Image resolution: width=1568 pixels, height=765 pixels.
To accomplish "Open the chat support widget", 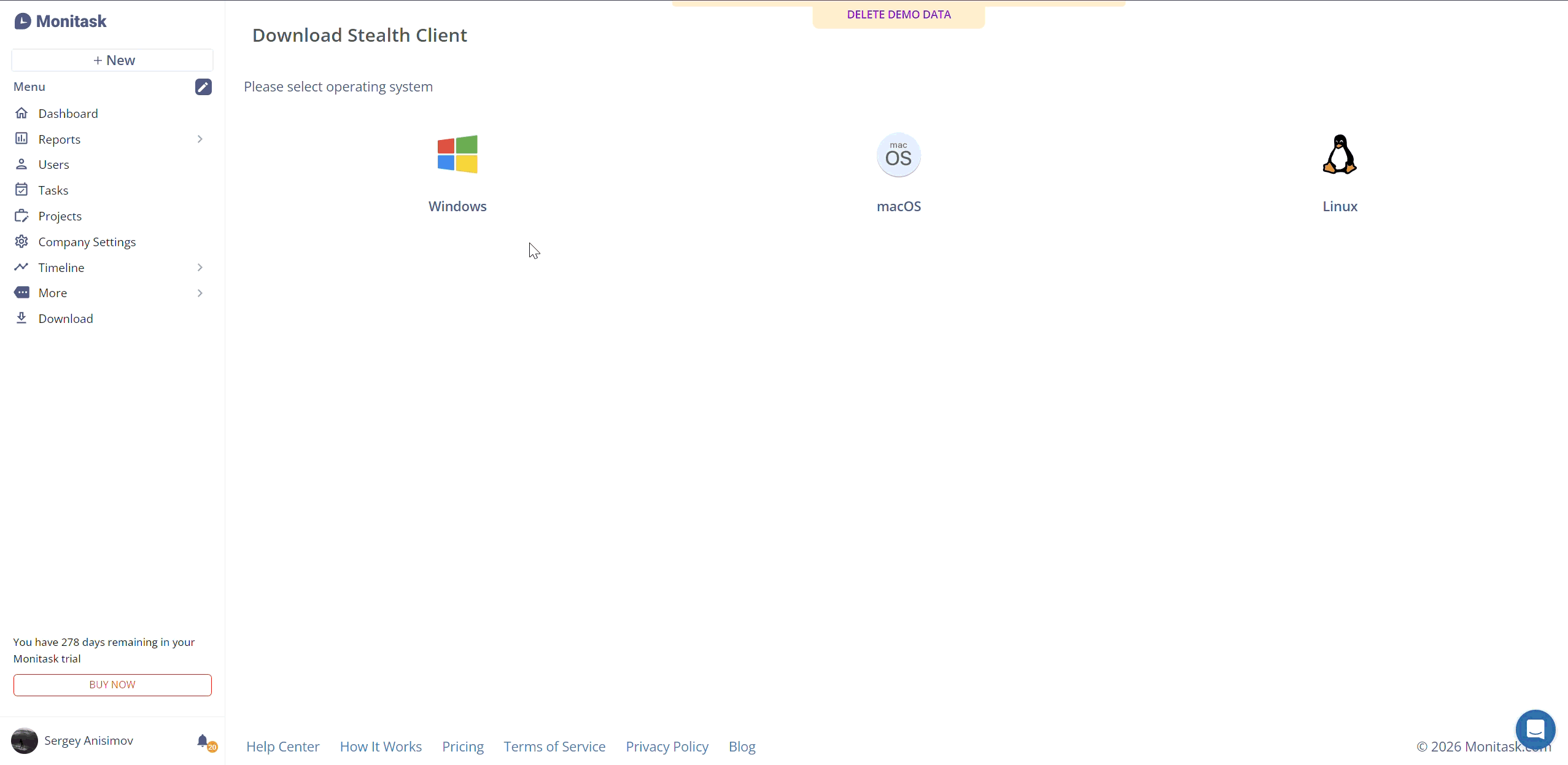I will pyautogui.click(x=1535, y=729).
